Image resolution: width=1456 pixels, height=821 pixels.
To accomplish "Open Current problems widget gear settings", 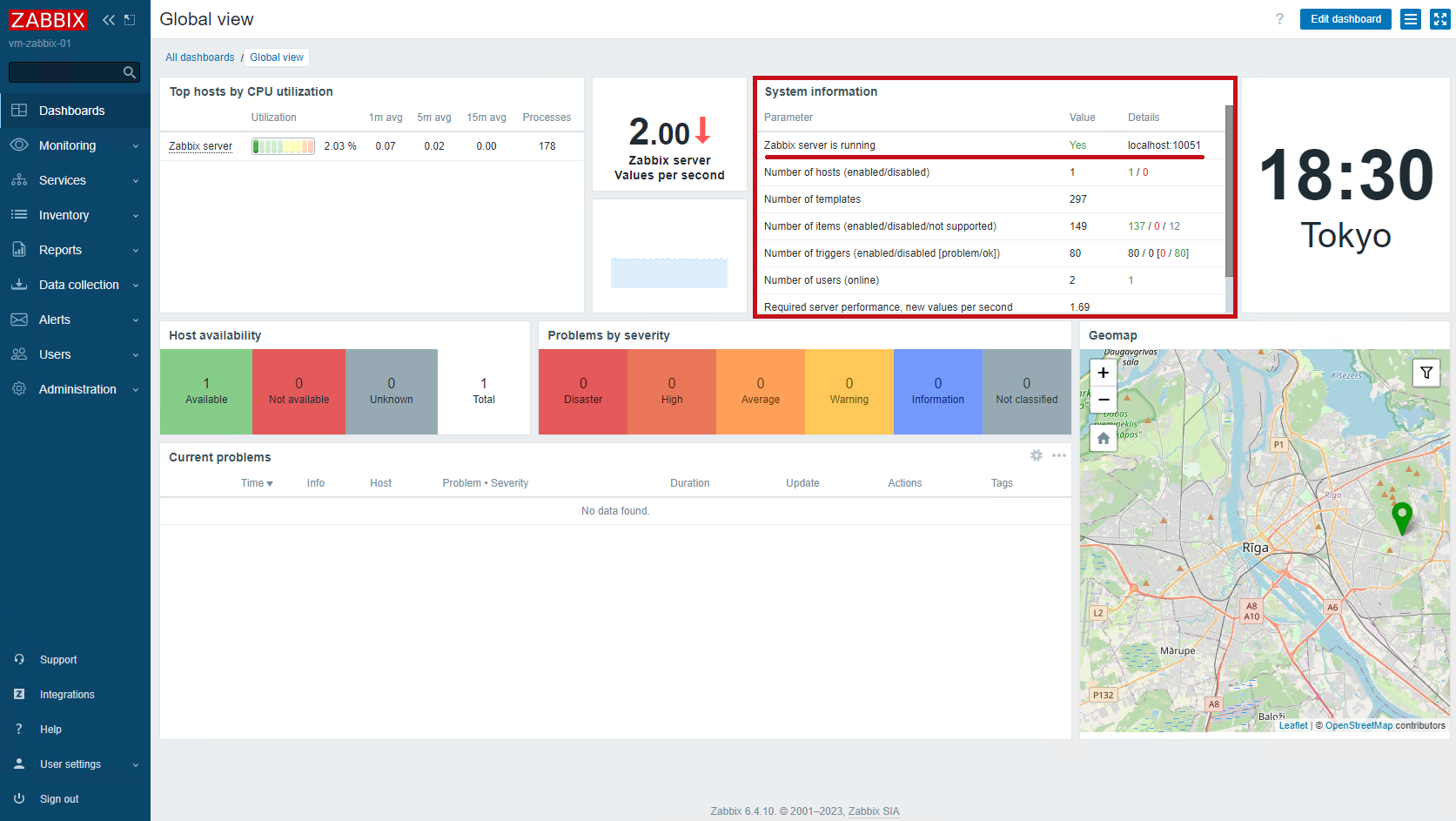I will click(1037, 455).
